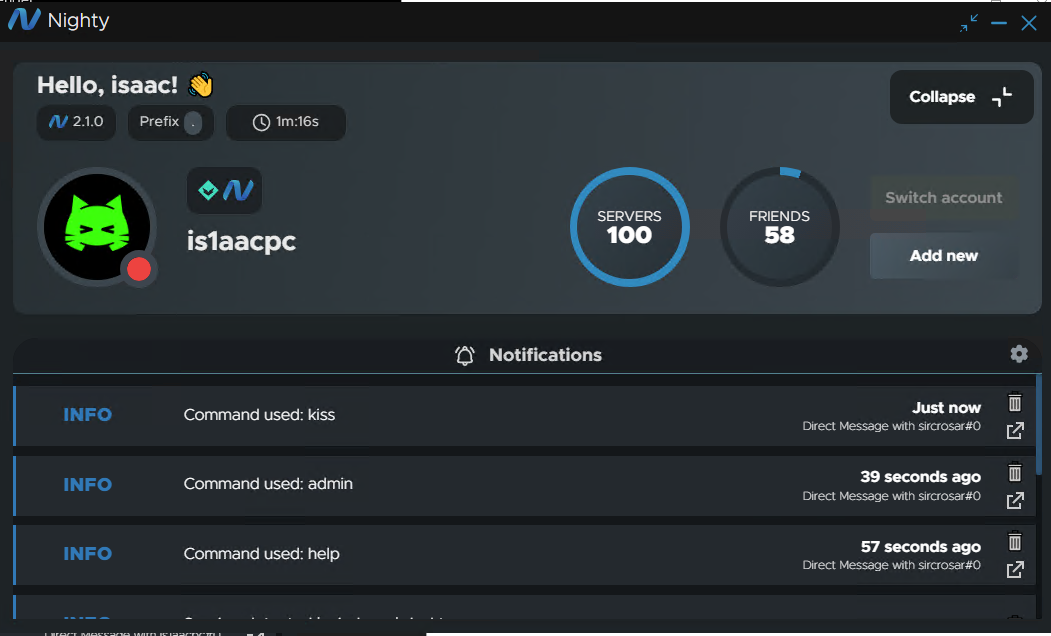The image size is (1051, 636).
Task: Collapse the profile dashboard panel
Action: pos(961,97)
